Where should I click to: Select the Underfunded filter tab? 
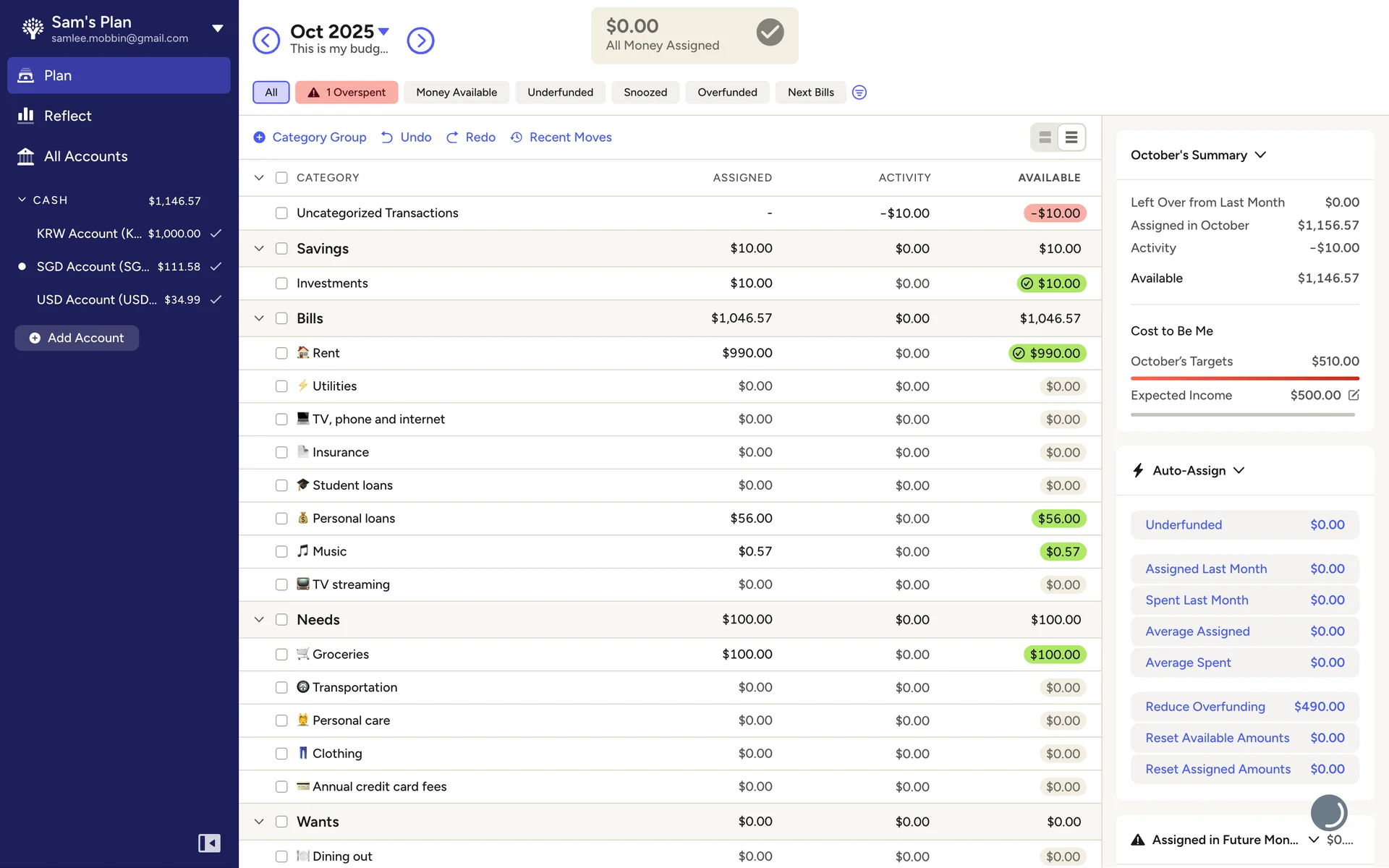coord(560,93)
